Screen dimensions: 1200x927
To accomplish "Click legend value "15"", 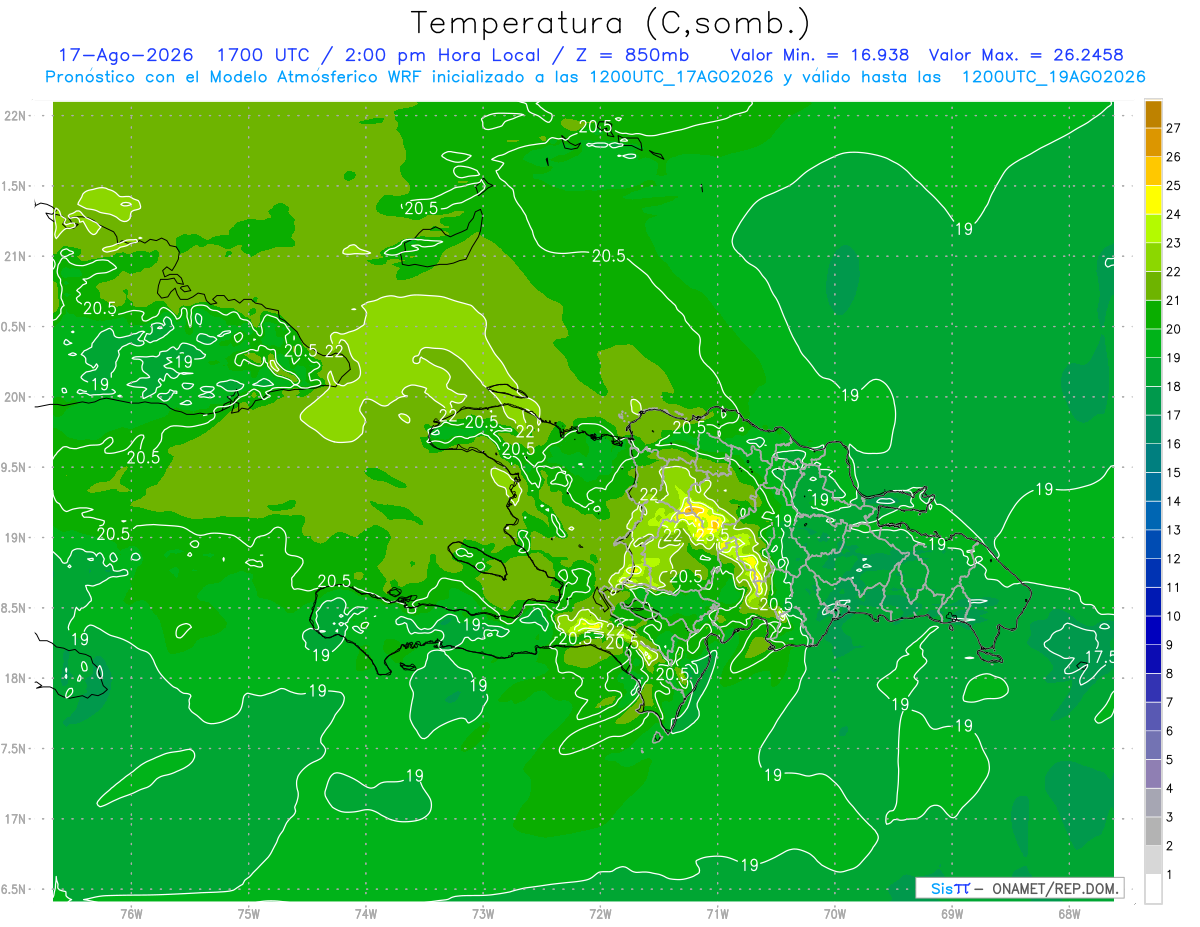I will tap(1174, 473).
